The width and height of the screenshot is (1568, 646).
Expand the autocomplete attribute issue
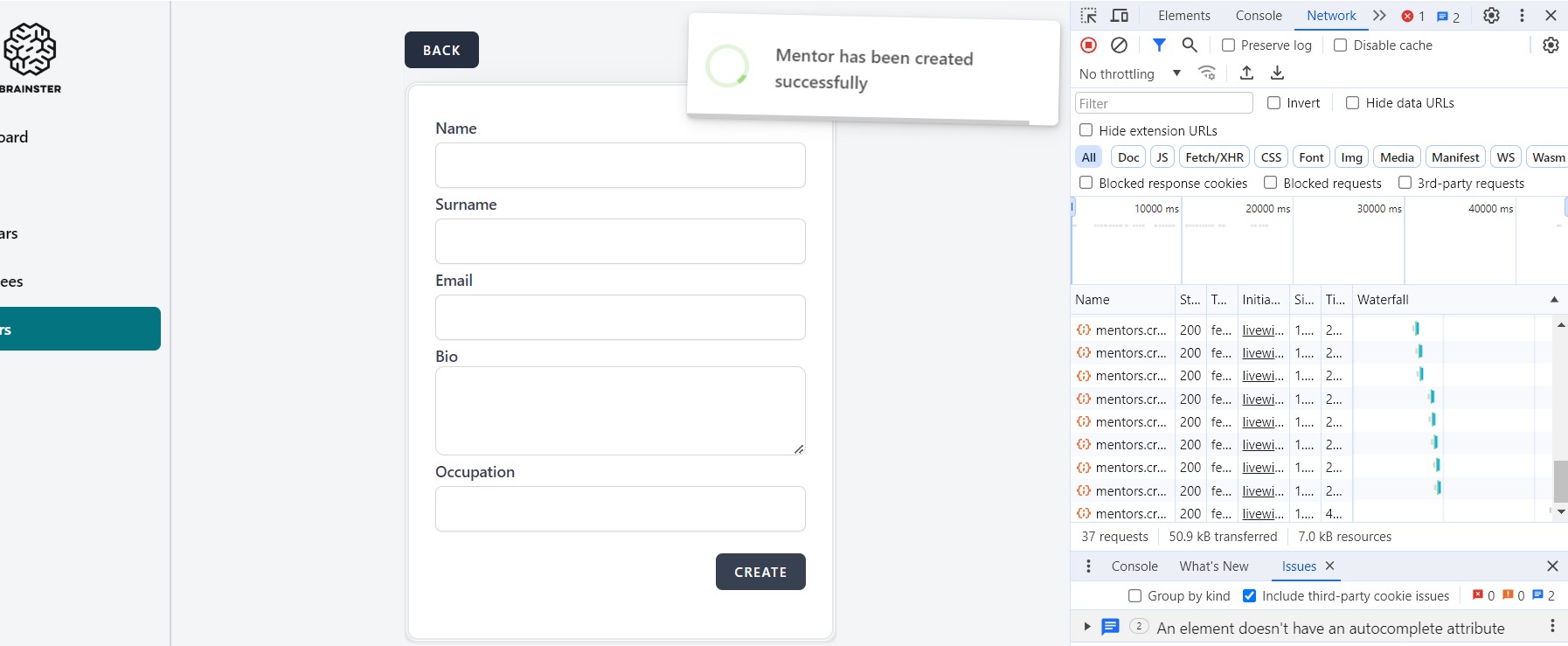point(1087,627)
